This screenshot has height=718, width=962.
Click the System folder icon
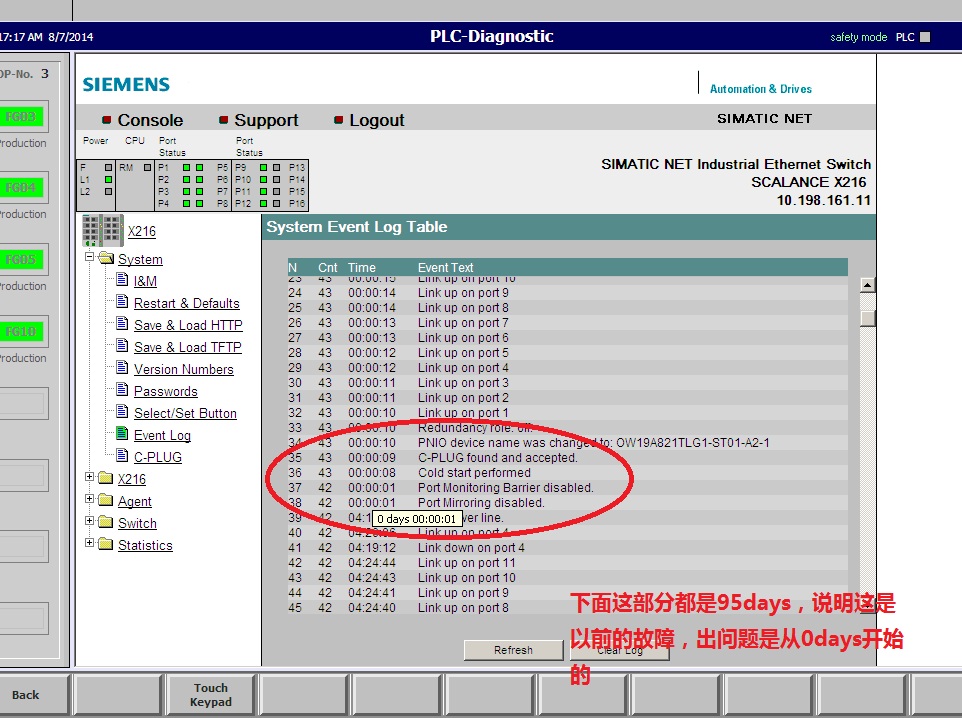tap(107, 258)
